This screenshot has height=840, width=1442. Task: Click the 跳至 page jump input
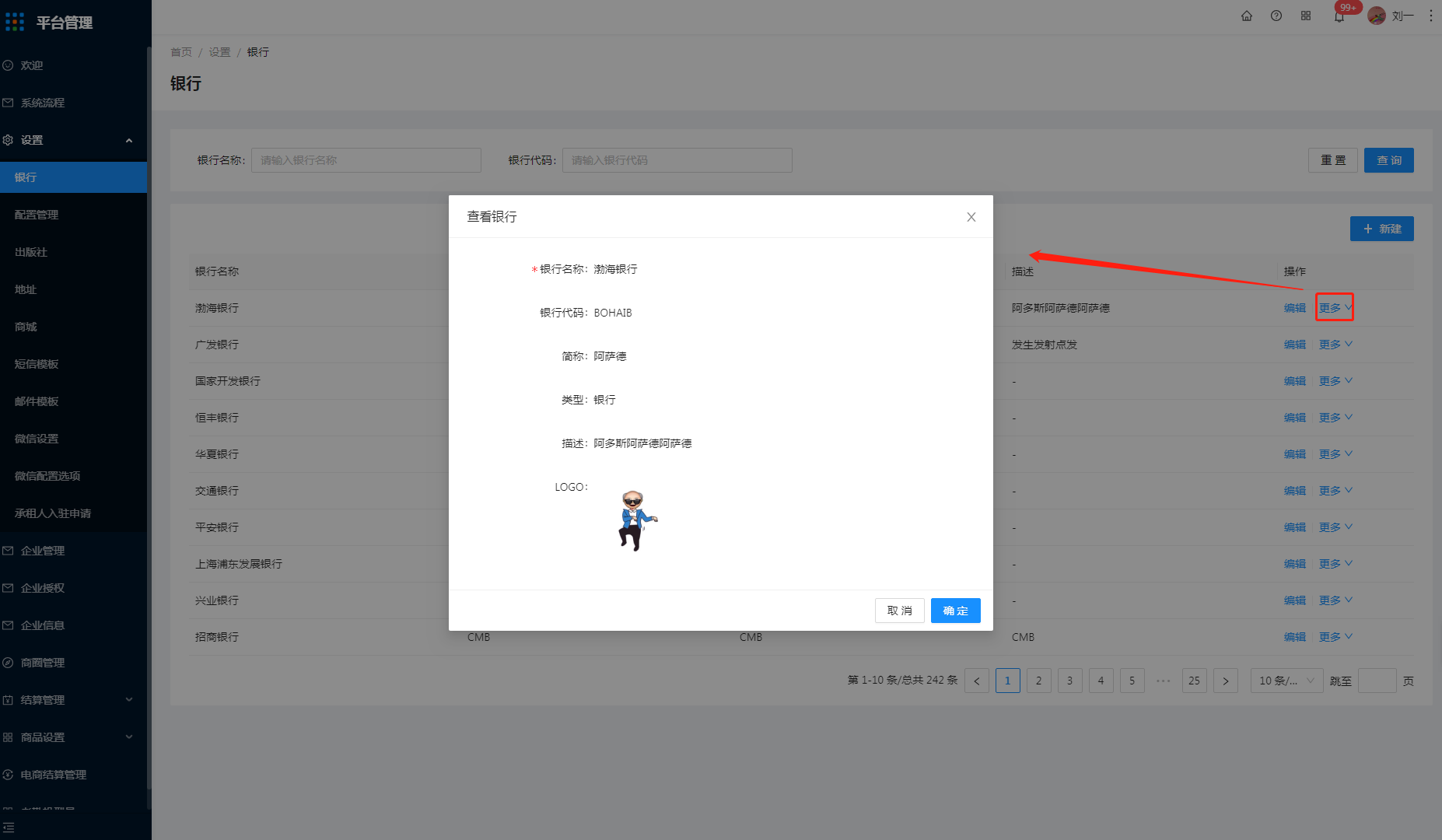click(1377, 681)
